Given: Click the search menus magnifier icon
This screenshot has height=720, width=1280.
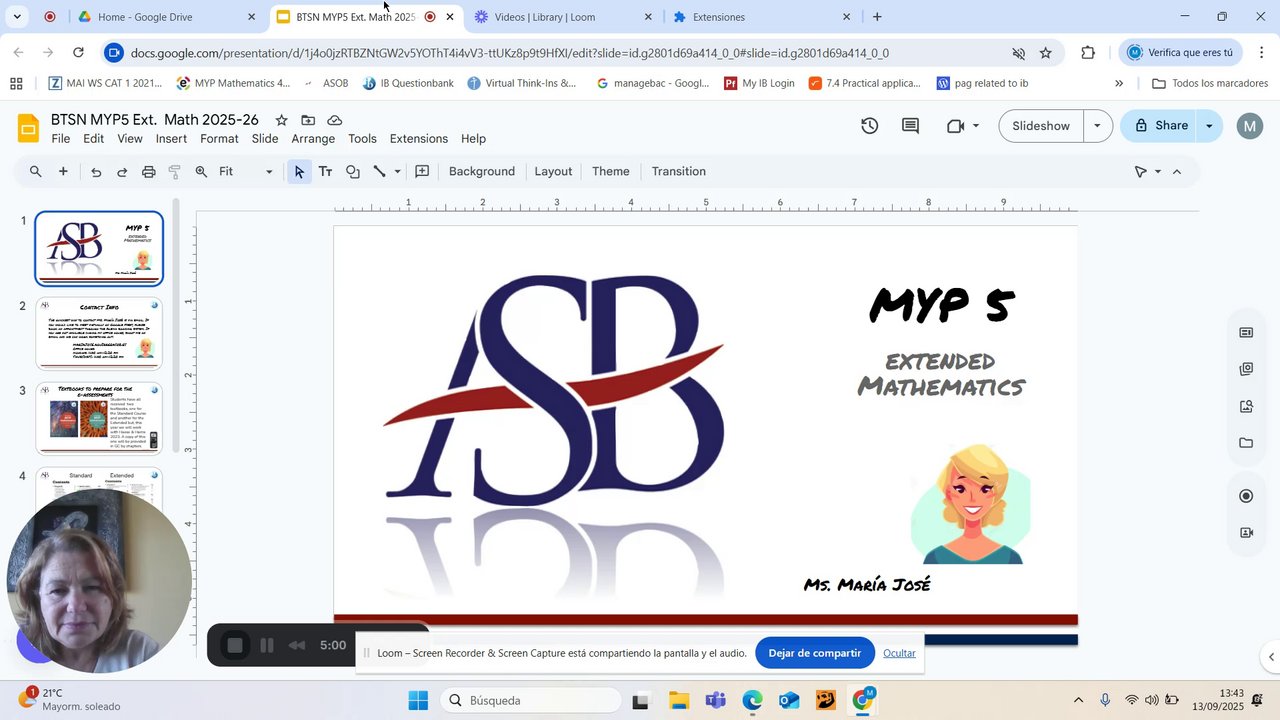Looking at the screenshot, I should (36, 172).
